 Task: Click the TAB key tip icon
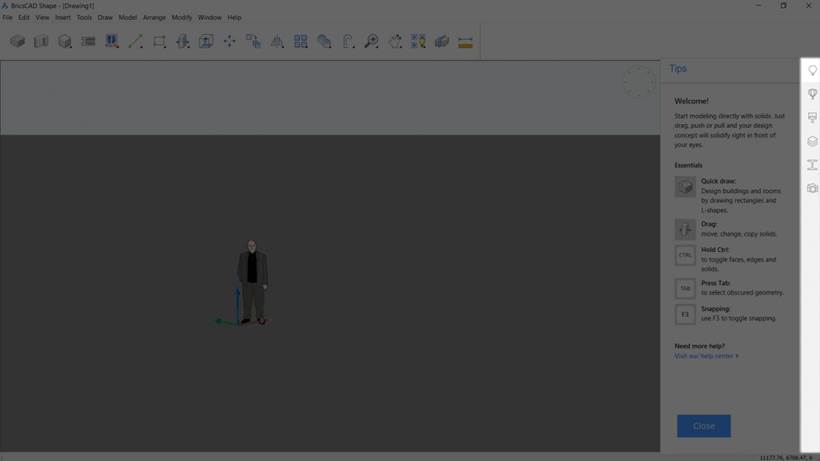click(685, 289)
